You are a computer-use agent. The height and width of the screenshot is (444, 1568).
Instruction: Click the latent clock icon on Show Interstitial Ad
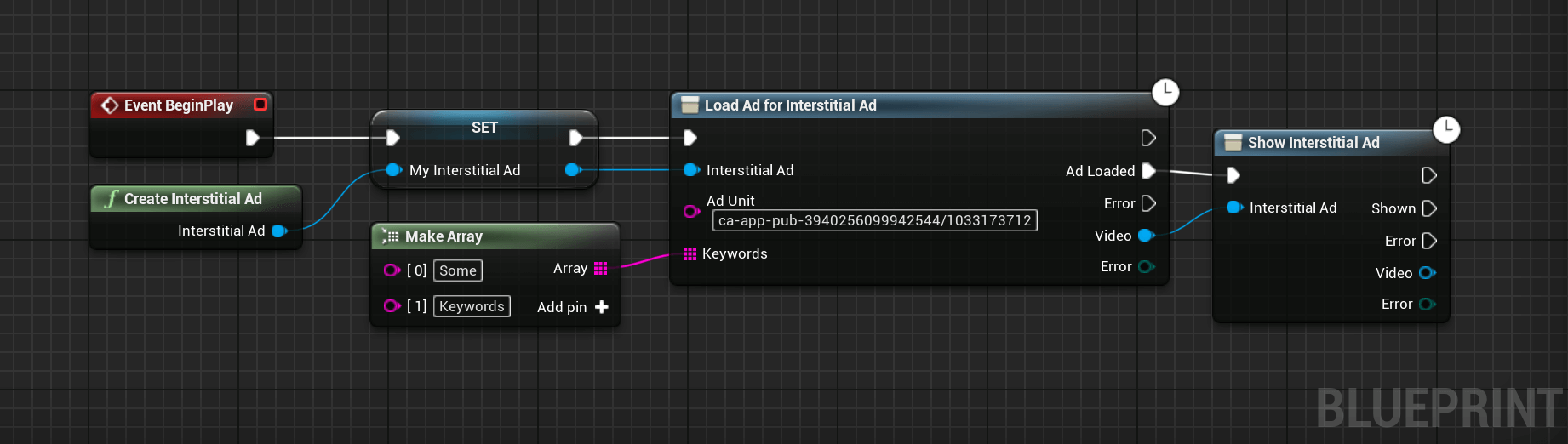(1446, 129)
